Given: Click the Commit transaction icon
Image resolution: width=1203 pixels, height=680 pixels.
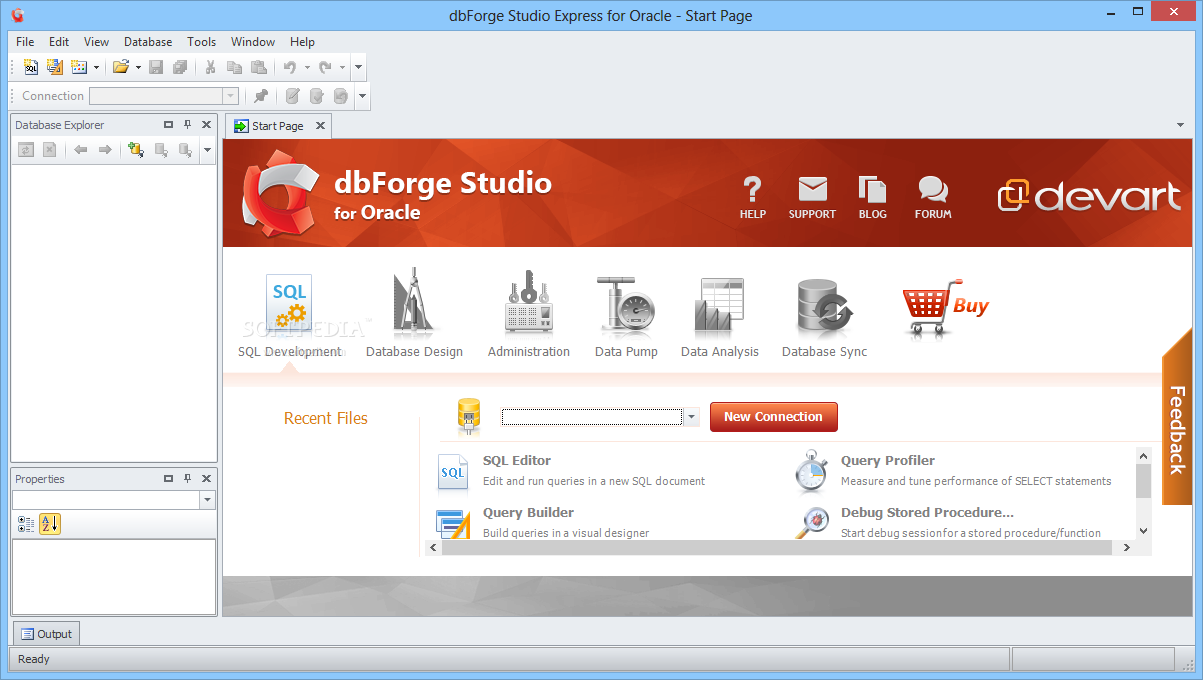Looking at the screenshot, I should (x=317, y=96).
